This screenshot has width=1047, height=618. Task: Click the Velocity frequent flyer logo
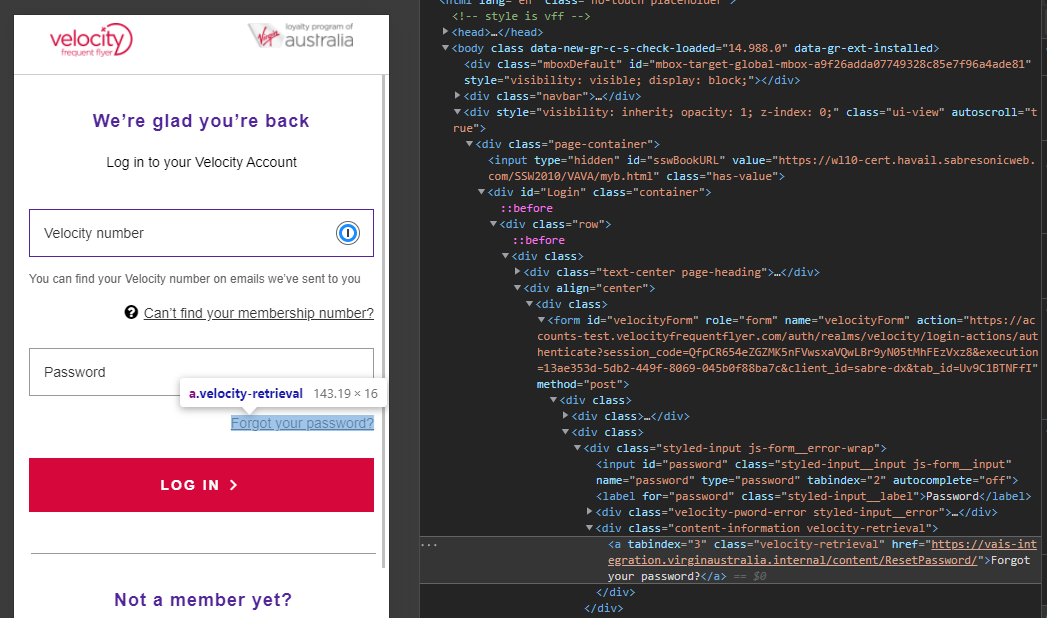(91, 40)
